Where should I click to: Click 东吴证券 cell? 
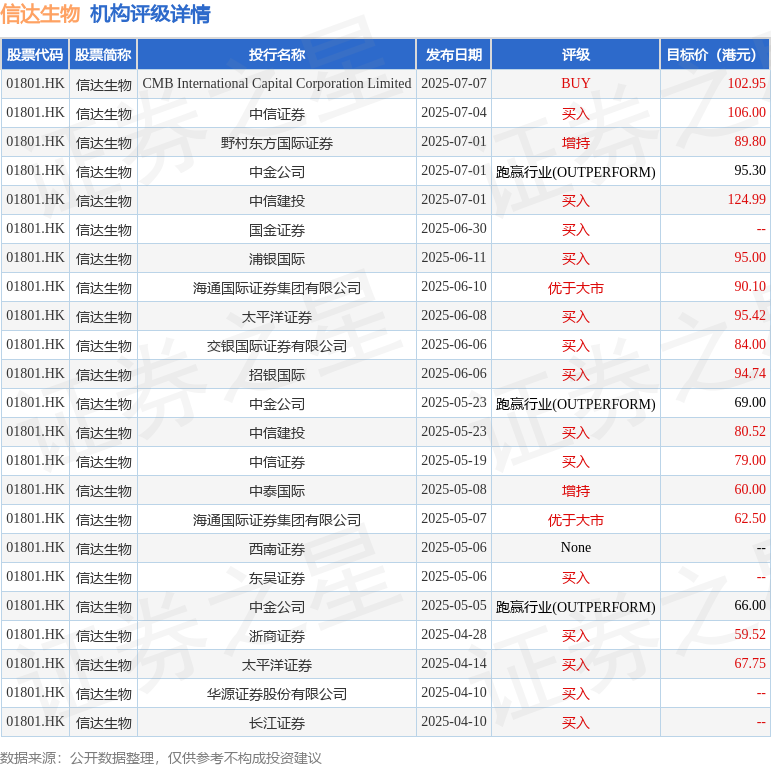(277, 578)
